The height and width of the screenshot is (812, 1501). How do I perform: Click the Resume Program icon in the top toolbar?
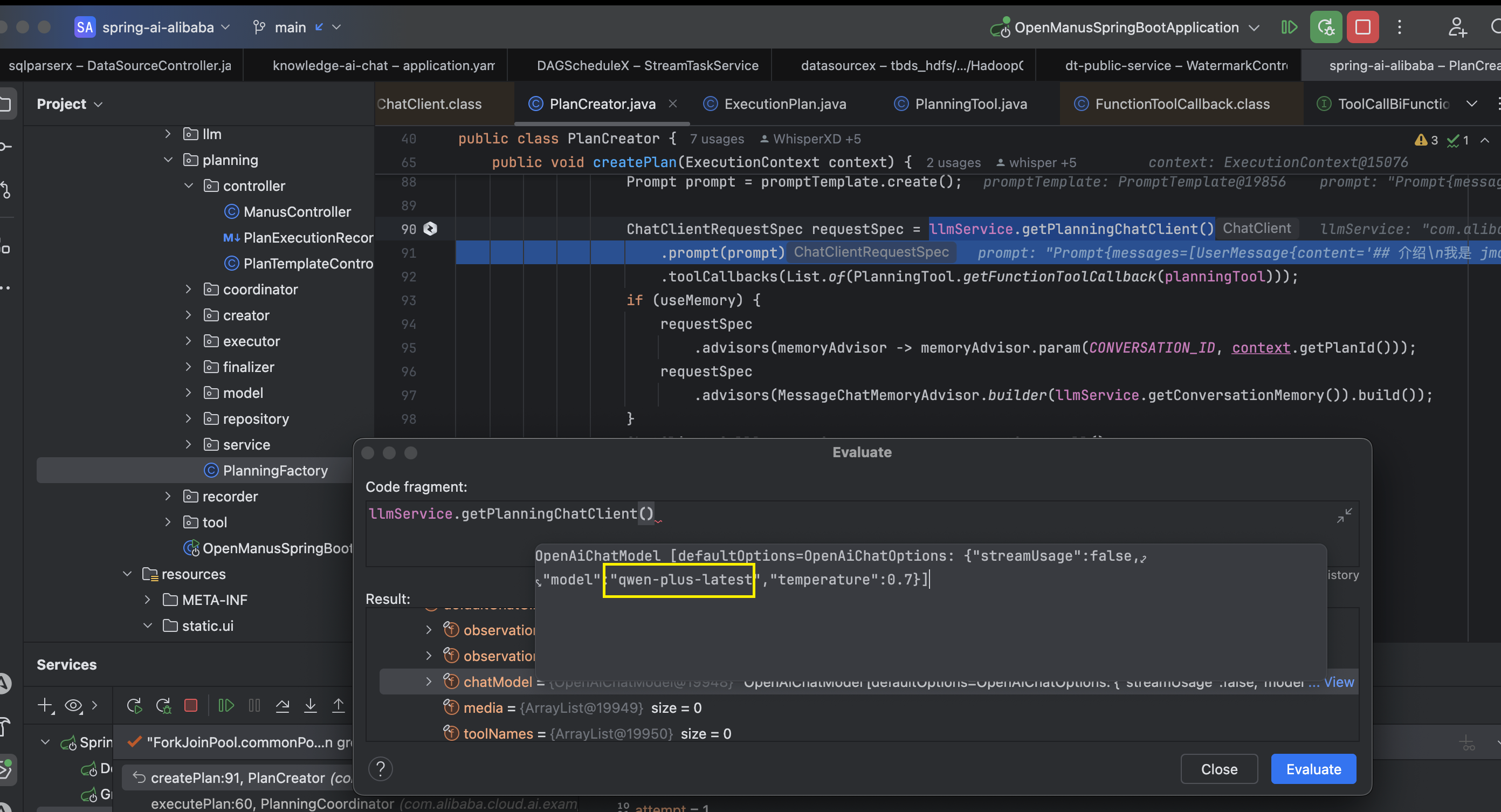(x=1289, y=27)
